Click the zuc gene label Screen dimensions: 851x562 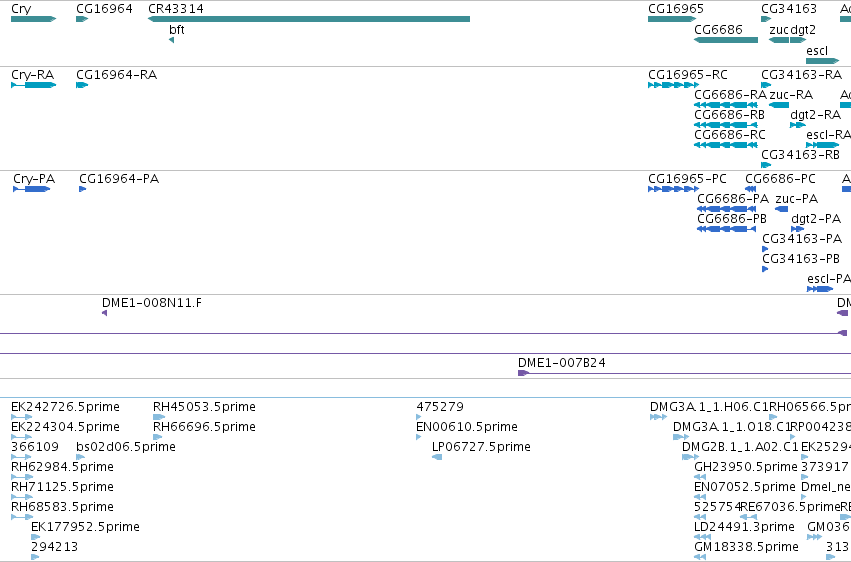[779, 30]
